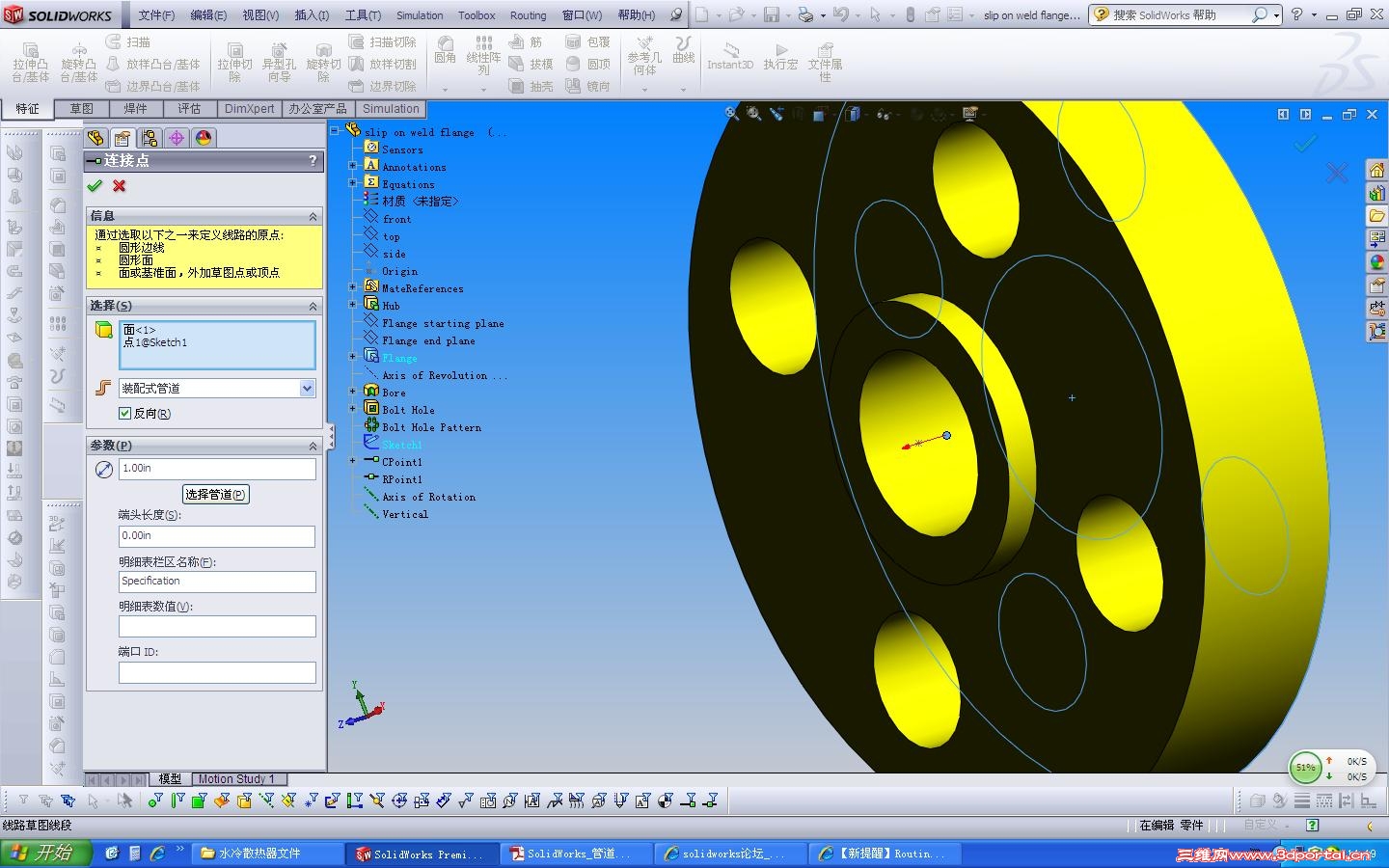Click the 明细表栏区名称 Specification field
This screenshot has height=868, width=1389.
click(217, 582)
